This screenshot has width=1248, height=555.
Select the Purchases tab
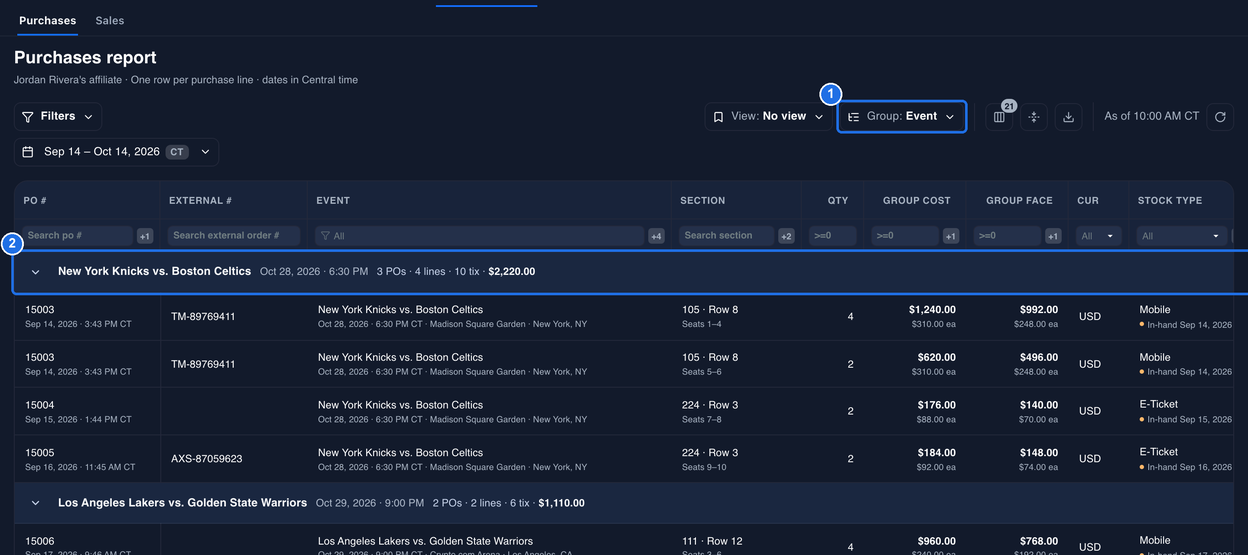point(47,20)
